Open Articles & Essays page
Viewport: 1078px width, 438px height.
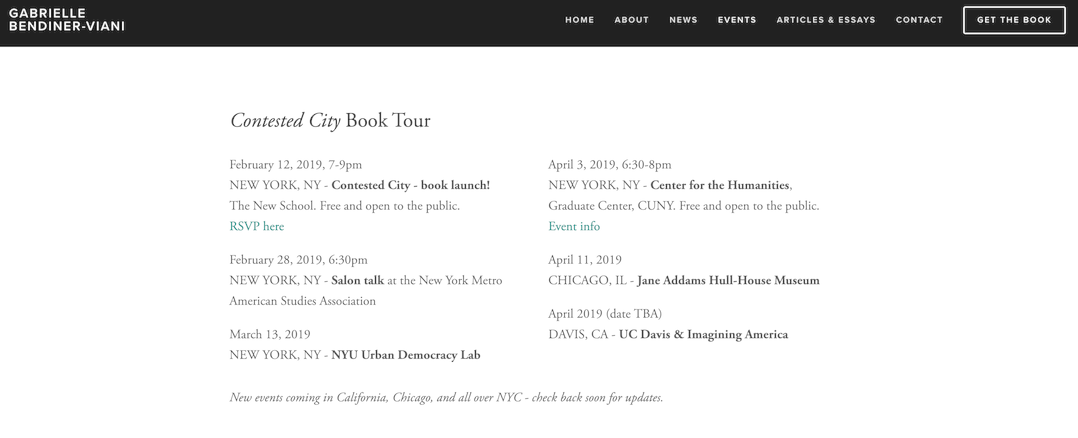point(826,20)
